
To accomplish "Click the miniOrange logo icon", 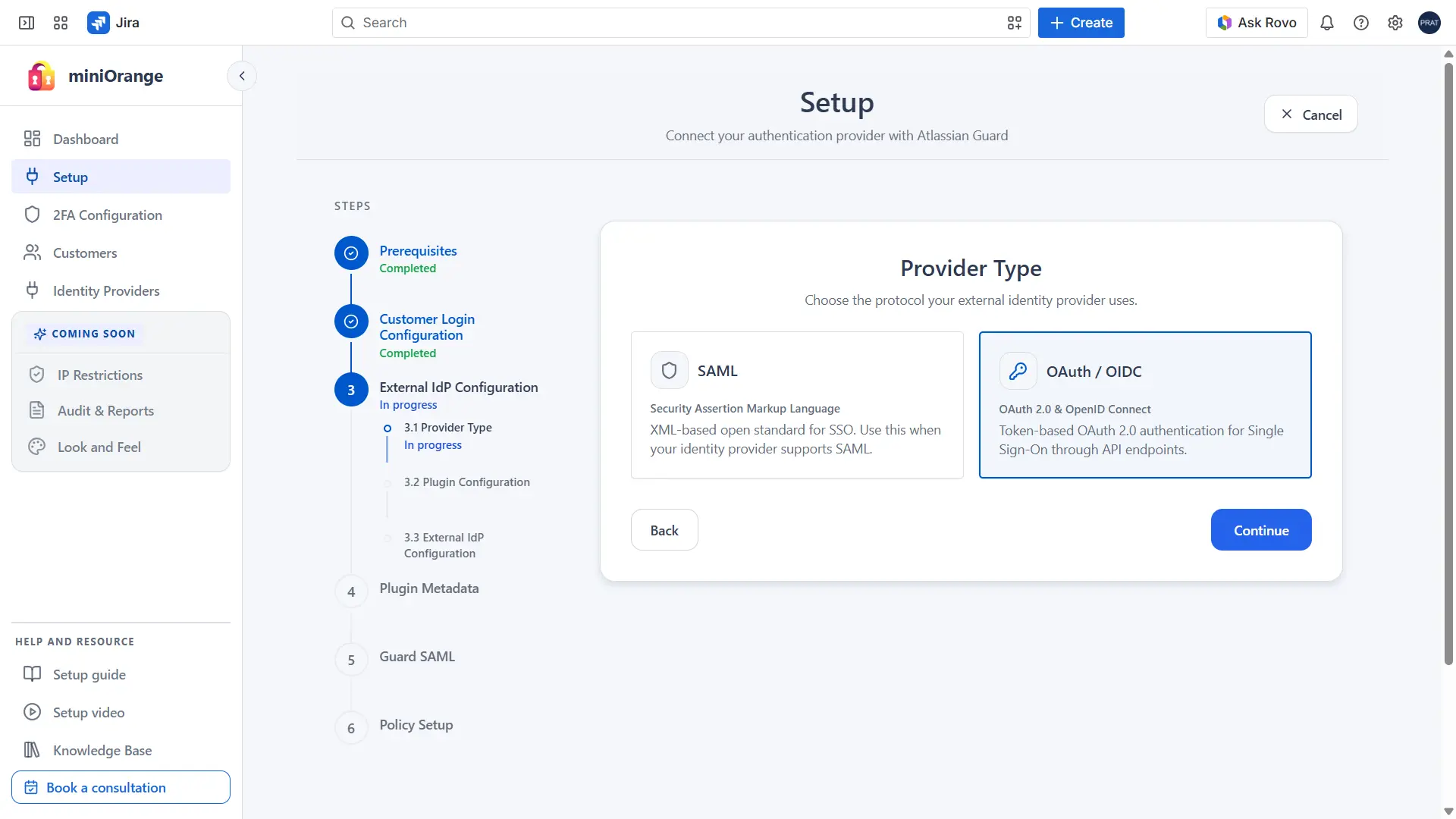I will tap(42, 76).
